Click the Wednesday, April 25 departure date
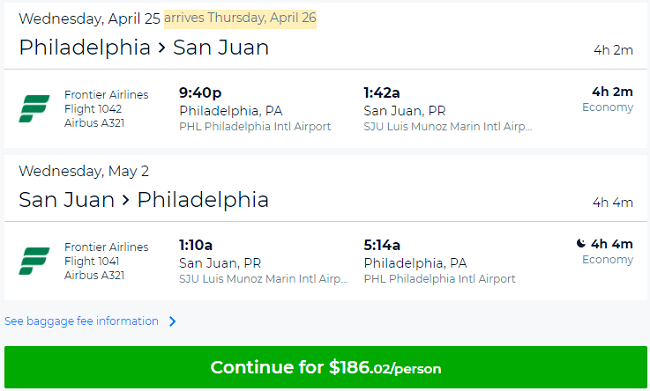The image size is (650, 391). [x=90, y=19]
